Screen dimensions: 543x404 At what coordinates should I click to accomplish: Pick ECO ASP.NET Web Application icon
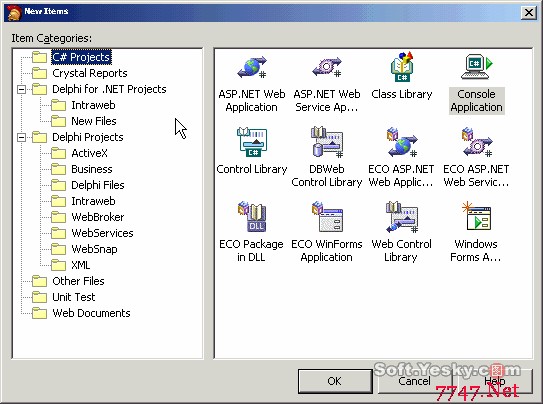coord(402,142)
